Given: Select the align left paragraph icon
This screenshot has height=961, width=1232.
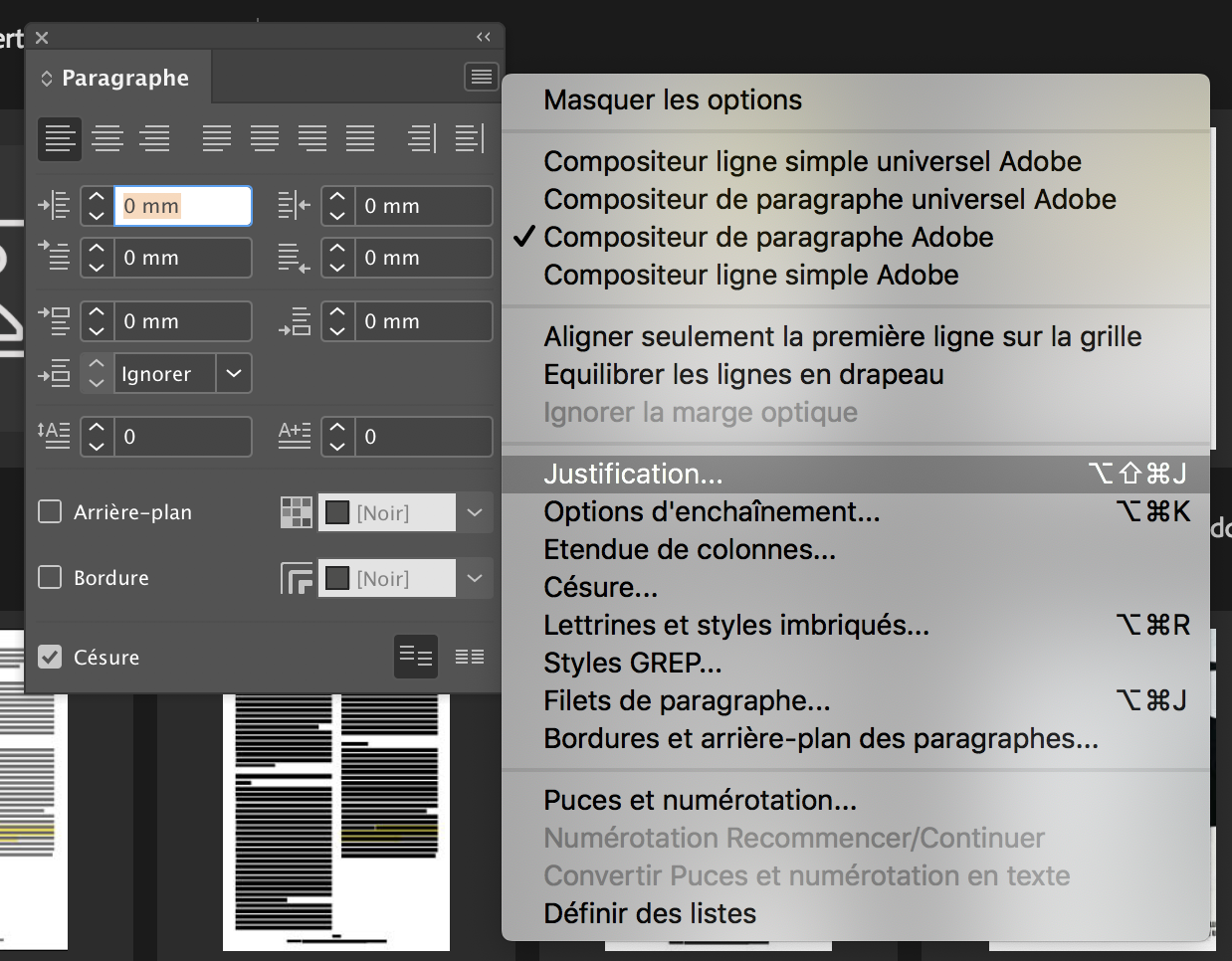Looking at the screenshot, I should [x=60, y=138].
